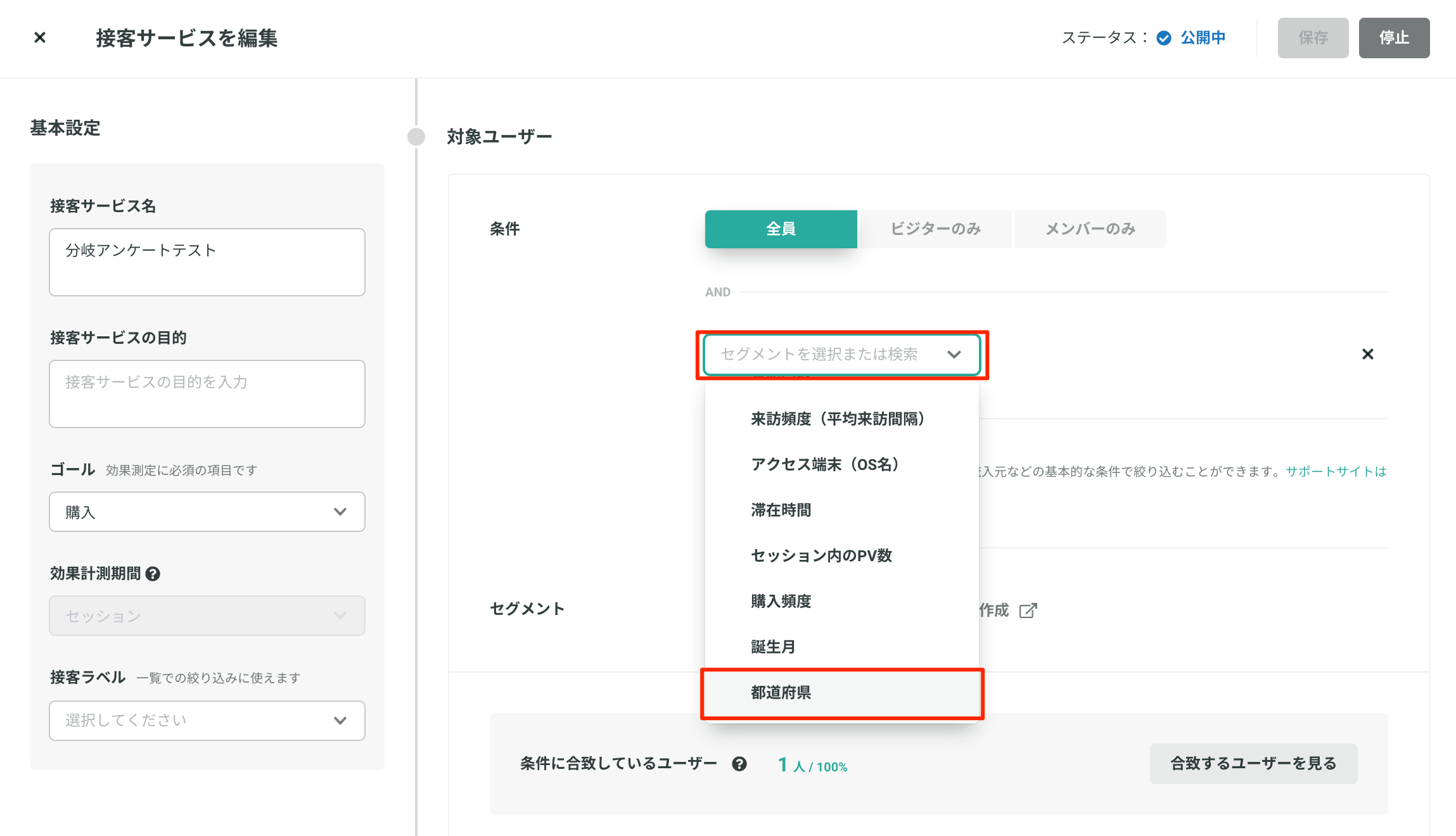Open the 効果計測期間 help question icon
Viewport: 1456px width, 836px height.
(153, 574)
